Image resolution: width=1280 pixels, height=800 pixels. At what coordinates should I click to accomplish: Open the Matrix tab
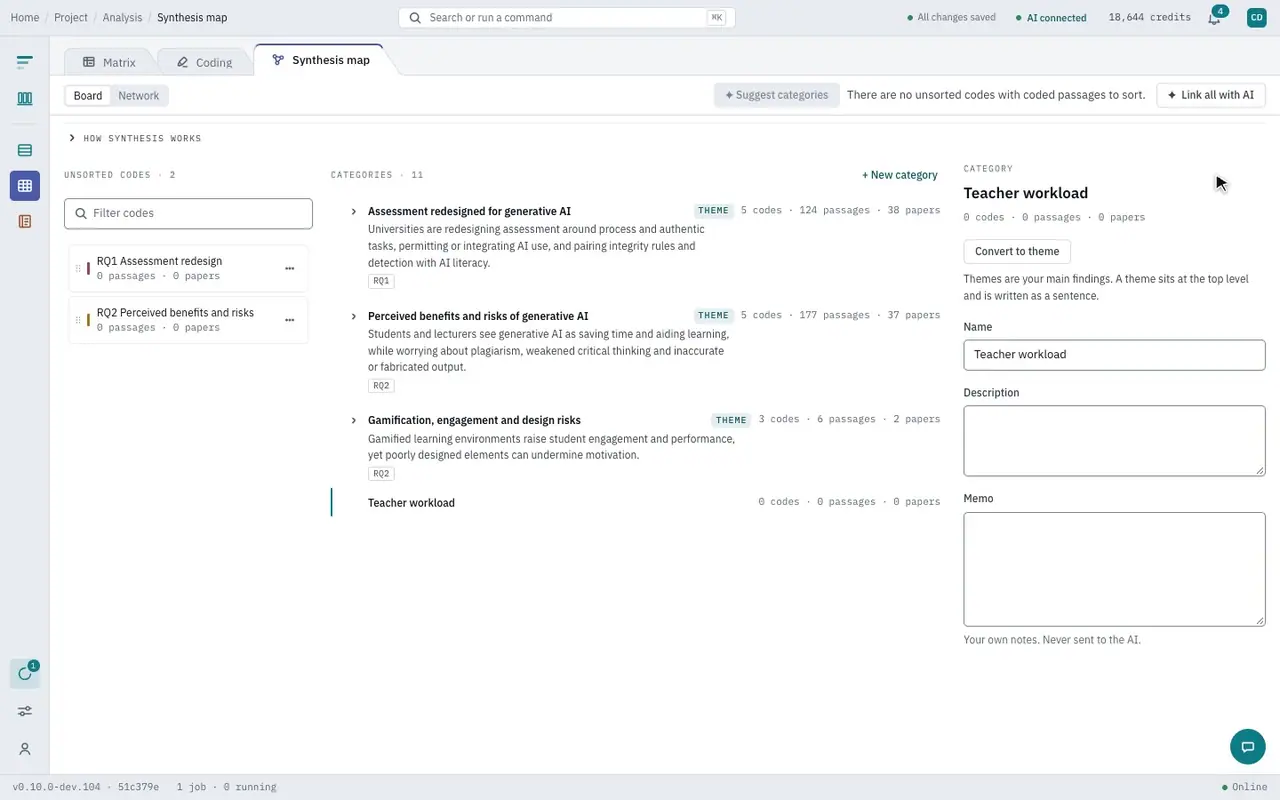pyautogui.click(x=109, y=62)
